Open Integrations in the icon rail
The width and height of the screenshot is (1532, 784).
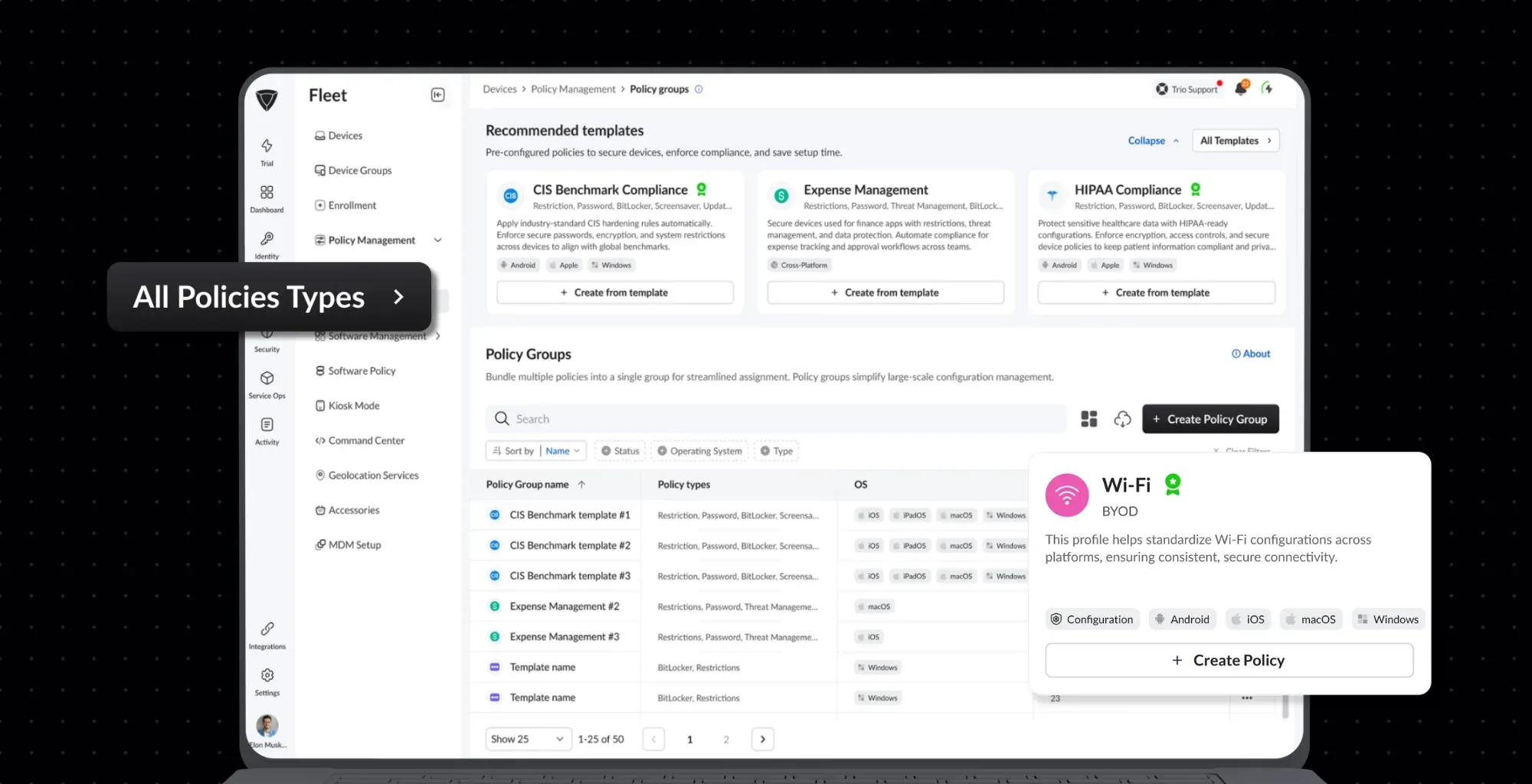pos(267,635)
